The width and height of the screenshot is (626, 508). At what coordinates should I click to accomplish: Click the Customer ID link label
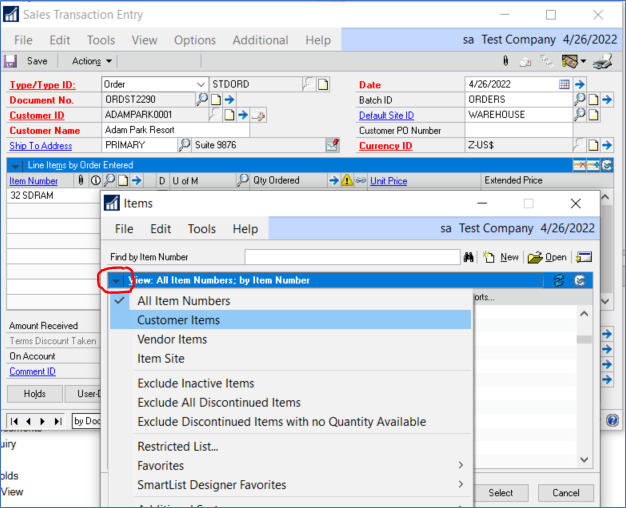[37, 115]
